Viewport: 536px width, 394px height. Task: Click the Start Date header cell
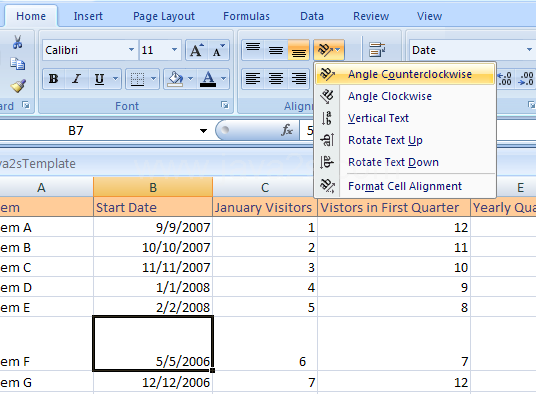(x=153, y=207)
